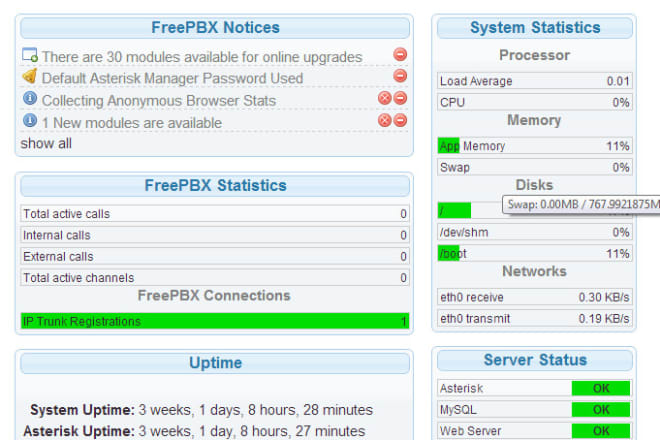Click the MySQL OK status indicator
Image resolution: width=660 pixels, height=440 pixels.
point(601,409)
